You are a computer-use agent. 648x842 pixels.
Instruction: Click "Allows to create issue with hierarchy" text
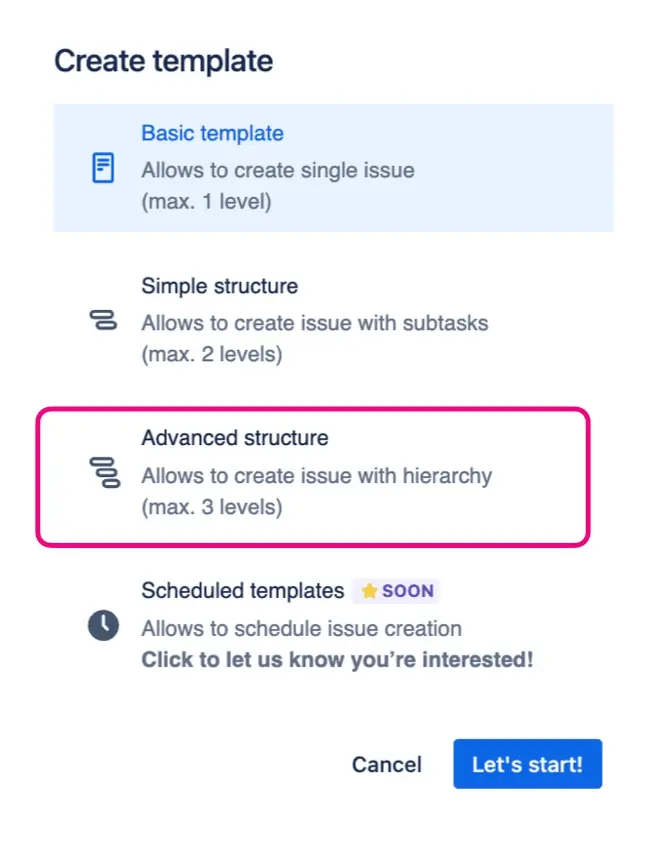(316, 475)
